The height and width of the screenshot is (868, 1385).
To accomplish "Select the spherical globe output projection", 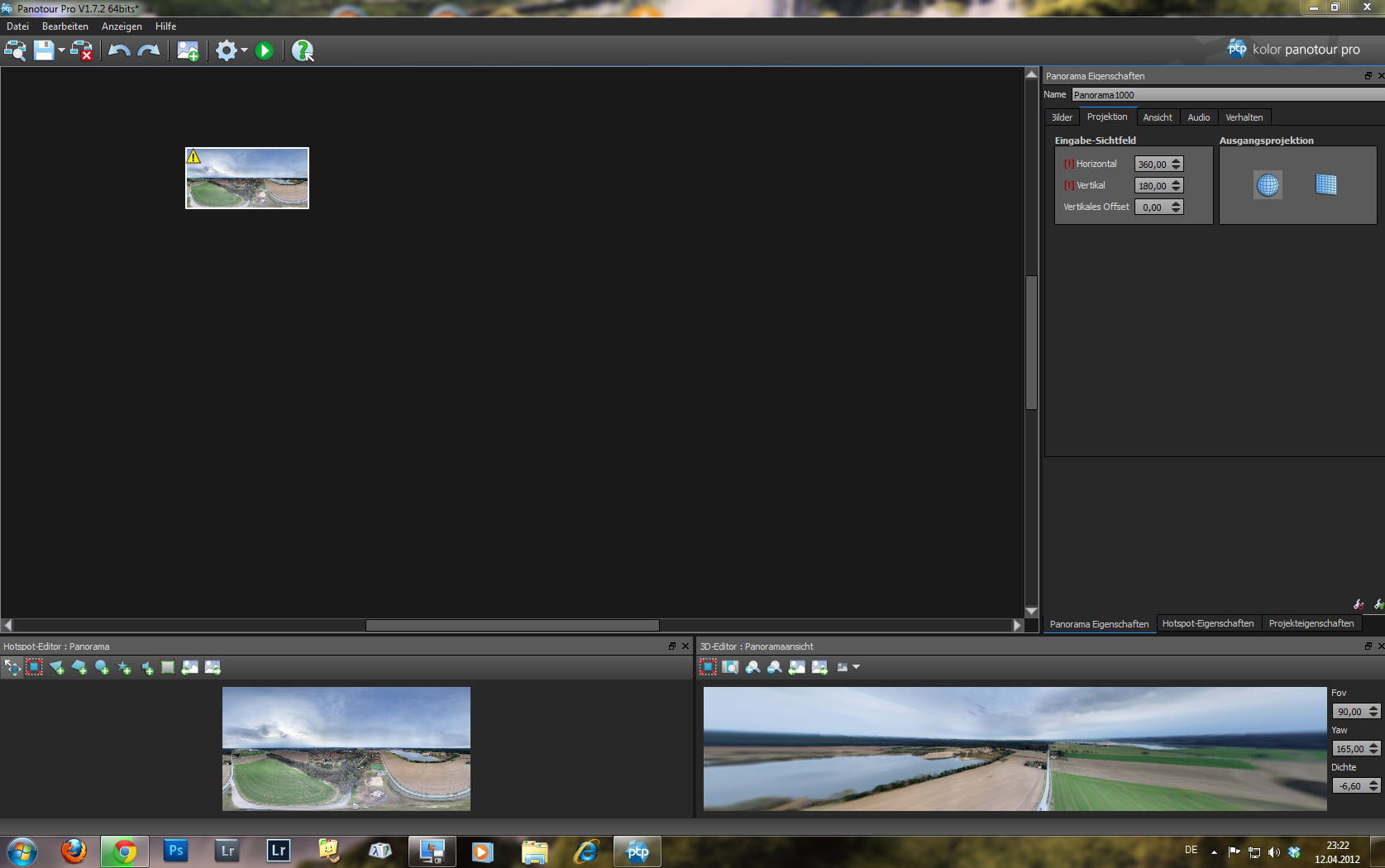I will [x=1268, y=184].
